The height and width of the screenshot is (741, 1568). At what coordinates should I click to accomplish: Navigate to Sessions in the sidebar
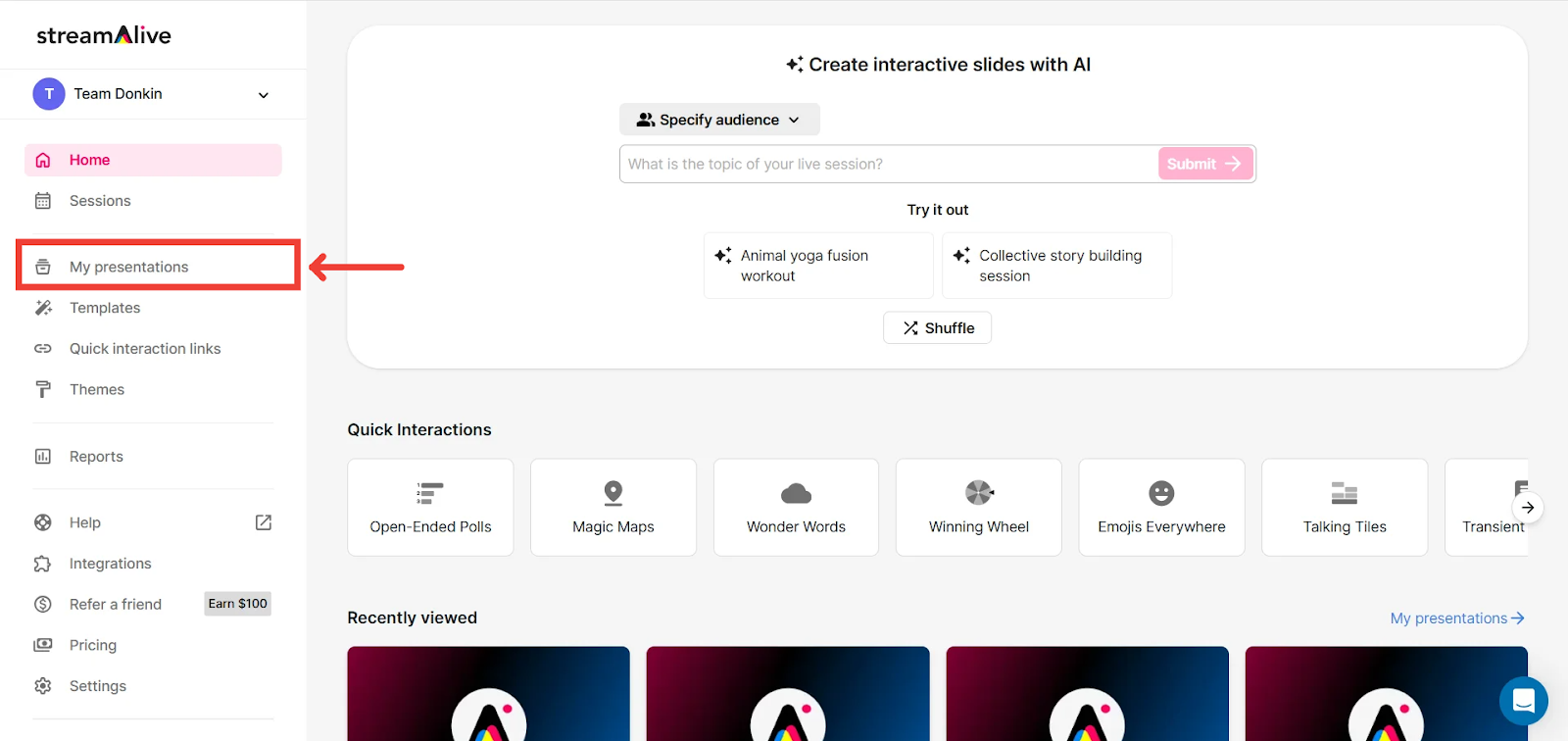100,201
